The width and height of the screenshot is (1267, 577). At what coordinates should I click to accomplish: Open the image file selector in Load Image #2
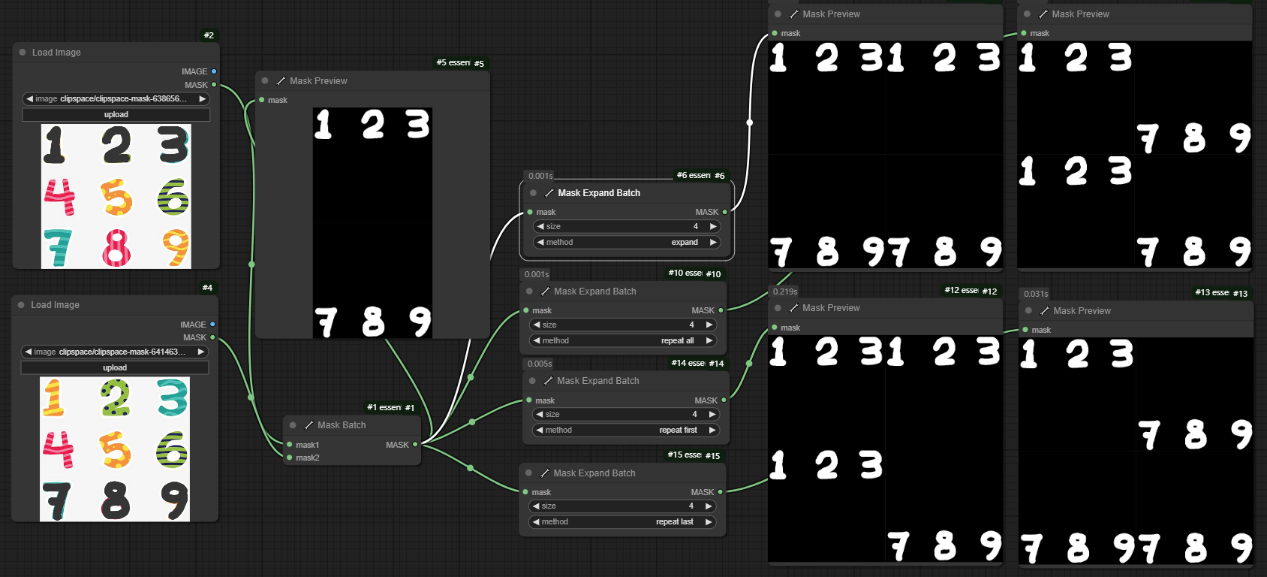(116, 99)
